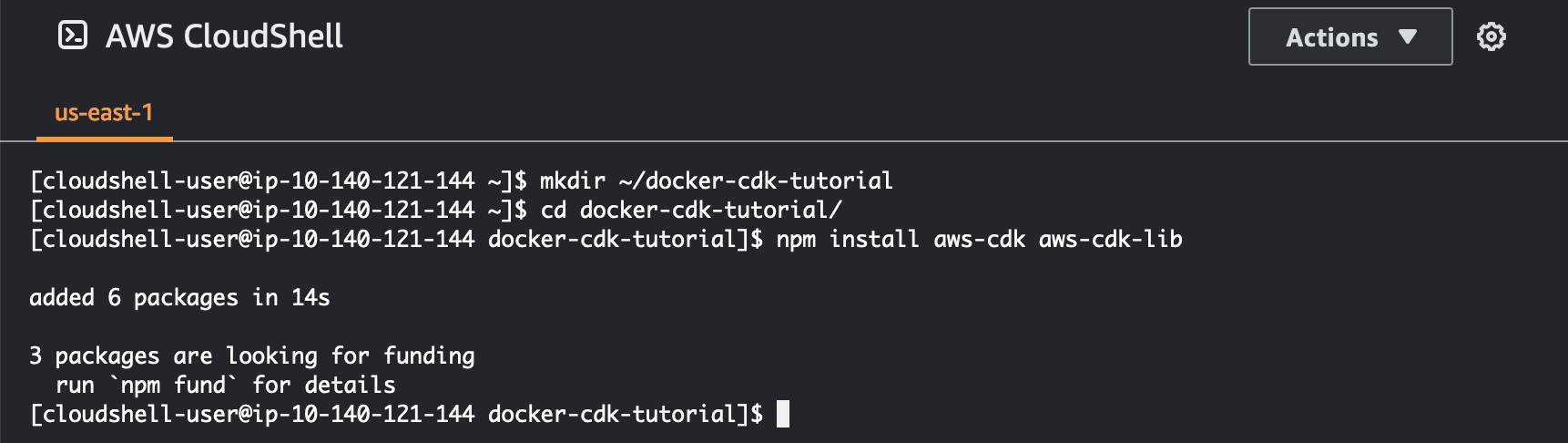Click '3 packages are looking for funding'
1568x443 pixels.
252,356
